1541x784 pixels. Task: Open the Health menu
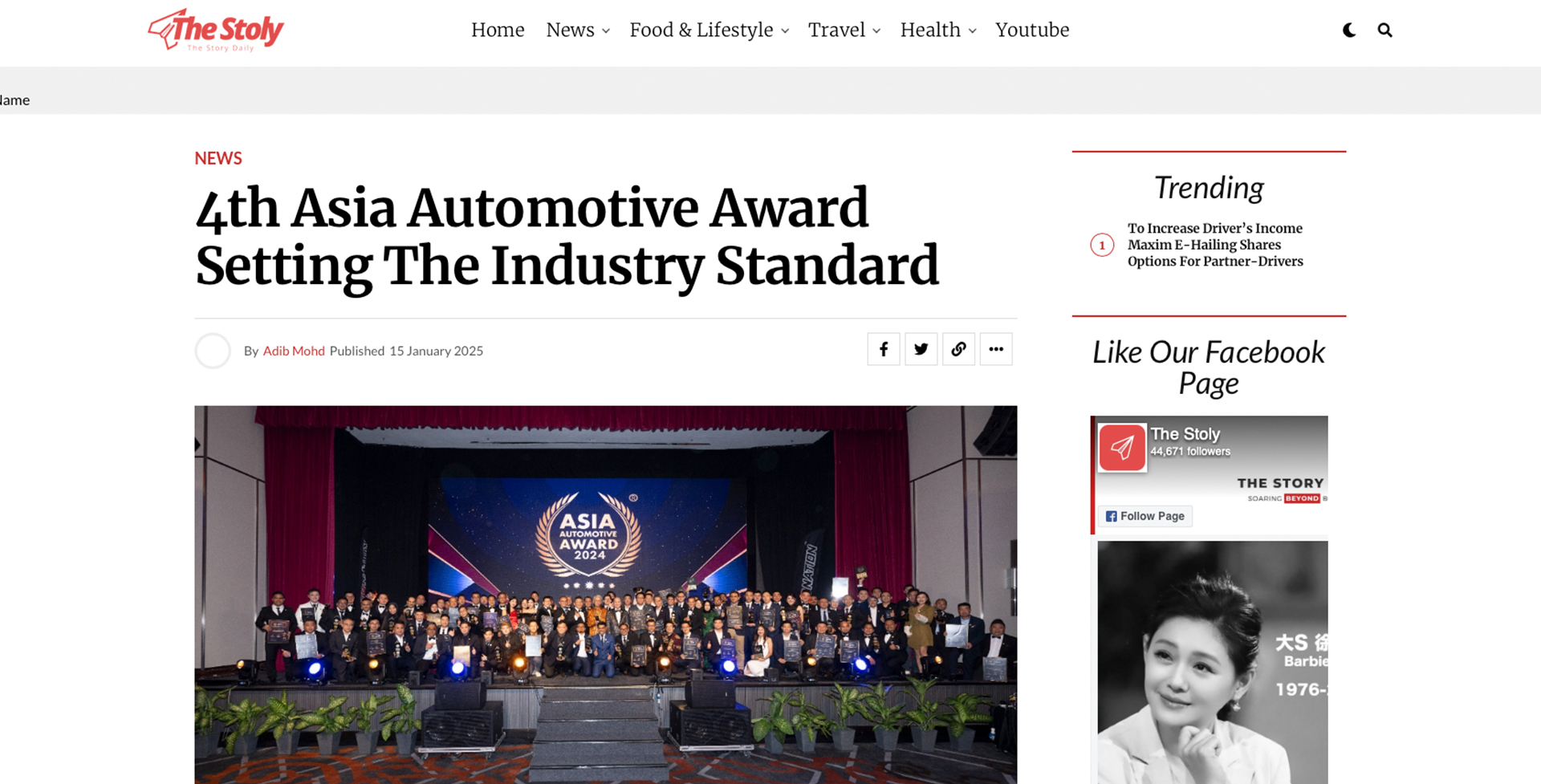937,30
